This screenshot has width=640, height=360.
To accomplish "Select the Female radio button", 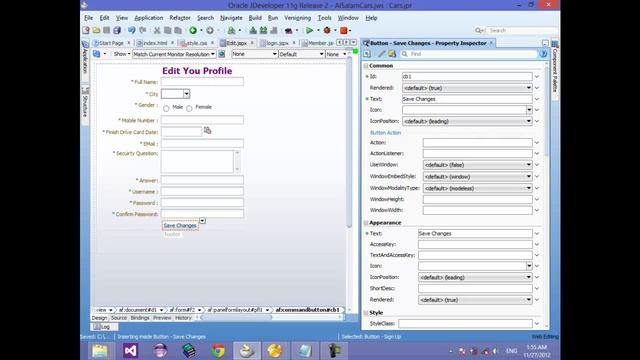I will pyautogui.click(x=189, y=109).
